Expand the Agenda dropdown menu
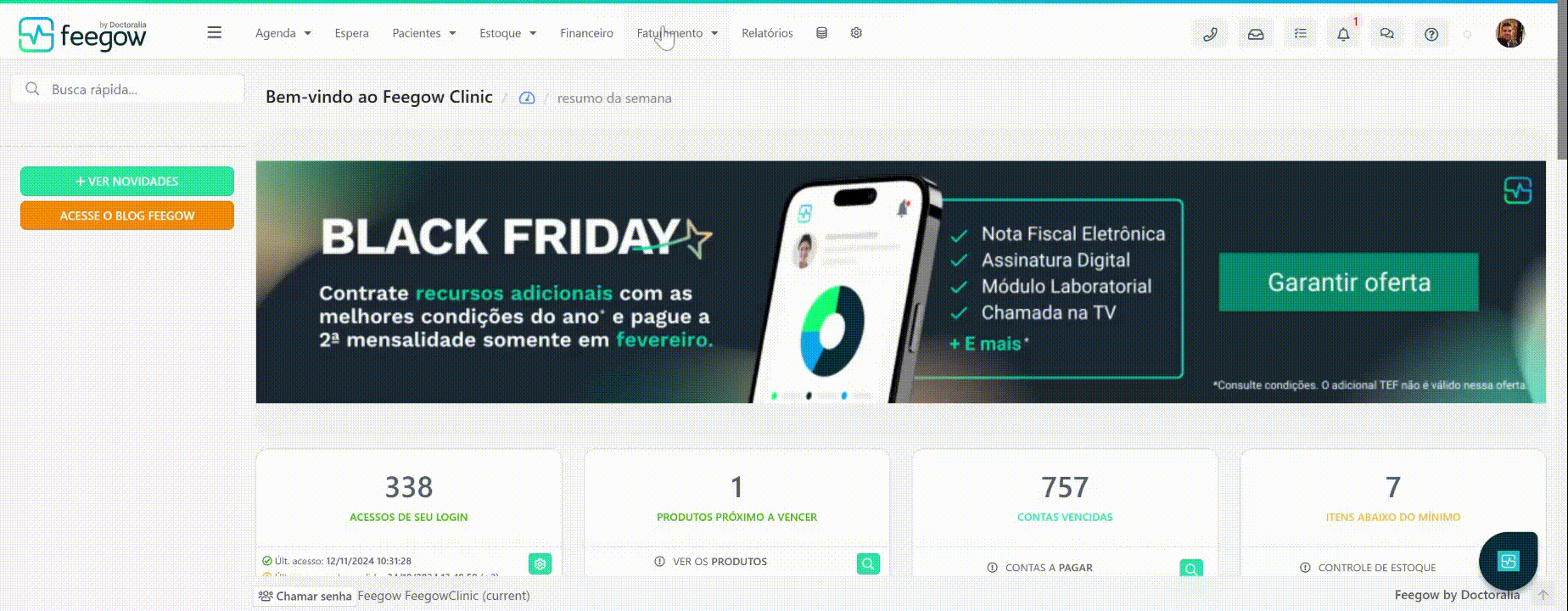The height and width of the screenshot is (611, 1568). pos(283,33)
